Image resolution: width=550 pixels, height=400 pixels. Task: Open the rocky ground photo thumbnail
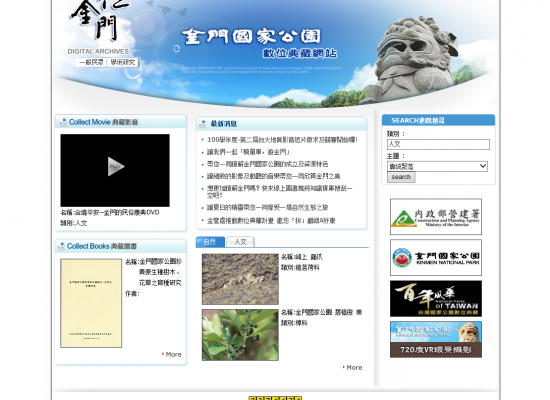pyautogui.click(x=240, y=279)
